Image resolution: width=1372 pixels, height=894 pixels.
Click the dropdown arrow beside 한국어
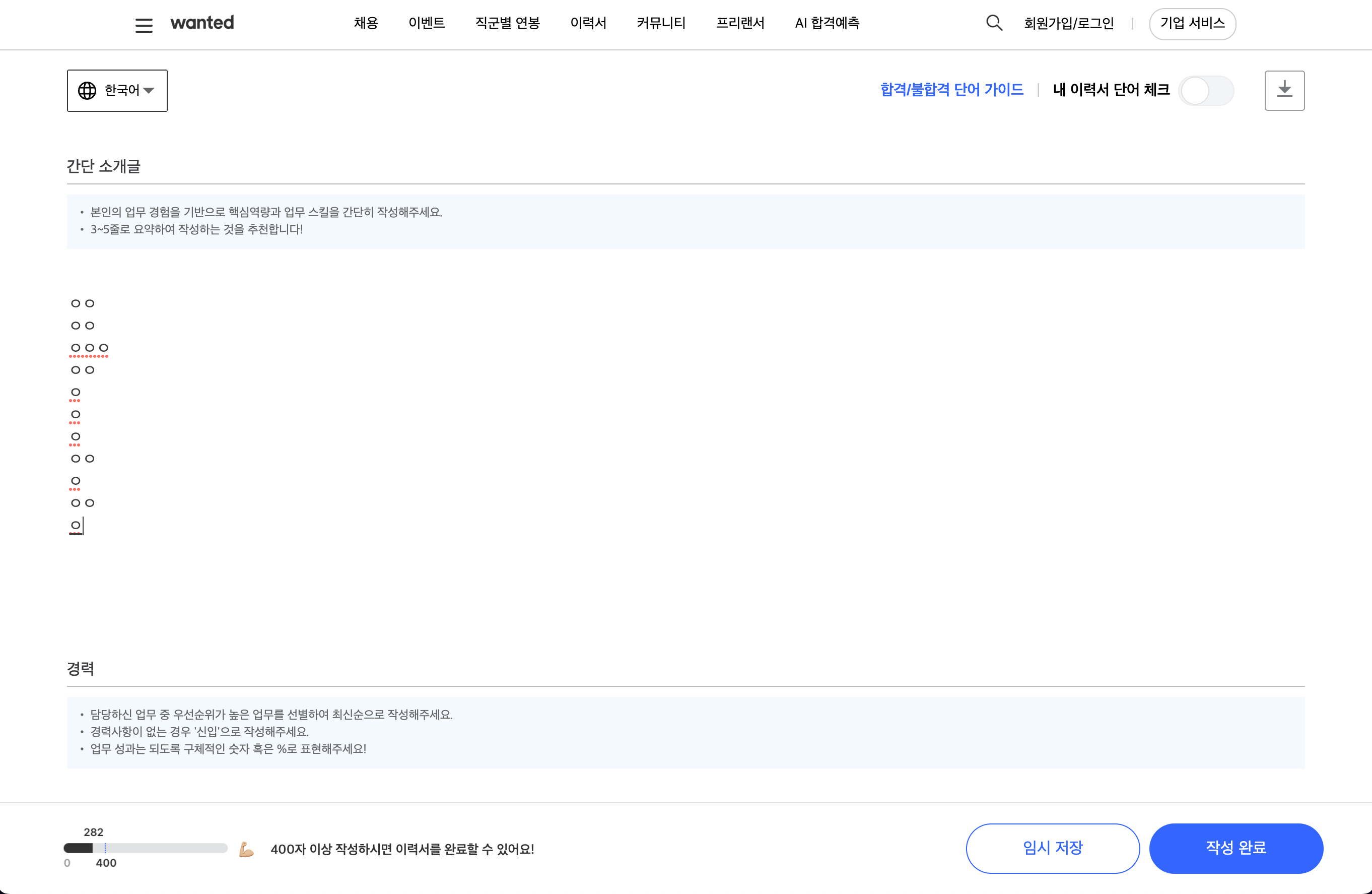click(x=149, y=91)
